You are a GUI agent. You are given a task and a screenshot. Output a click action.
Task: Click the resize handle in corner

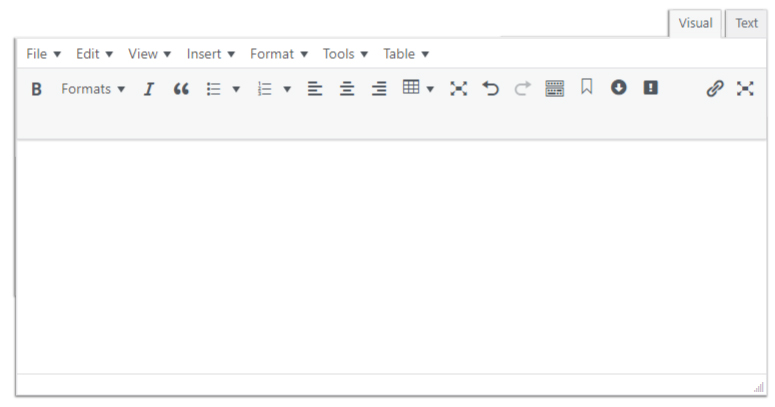pyautogui.click(x=758, y=387)
